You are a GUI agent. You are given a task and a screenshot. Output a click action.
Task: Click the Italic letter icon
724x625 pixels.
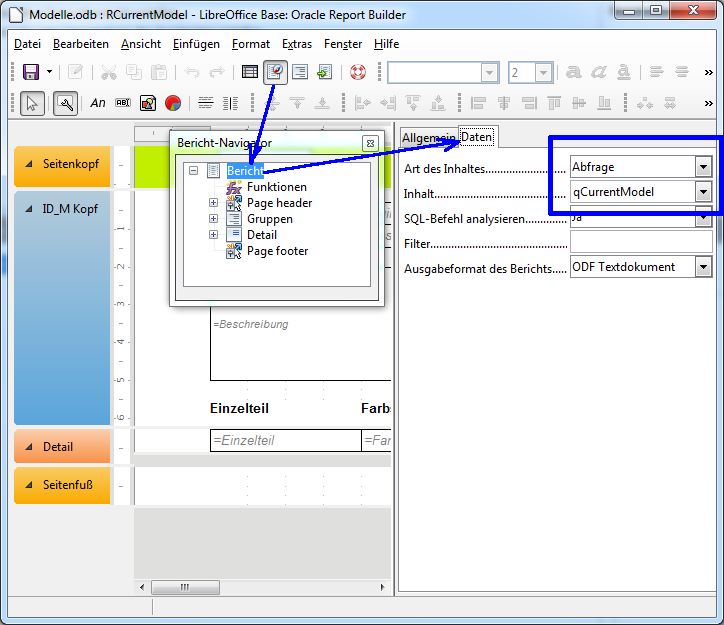coord(598,72)
